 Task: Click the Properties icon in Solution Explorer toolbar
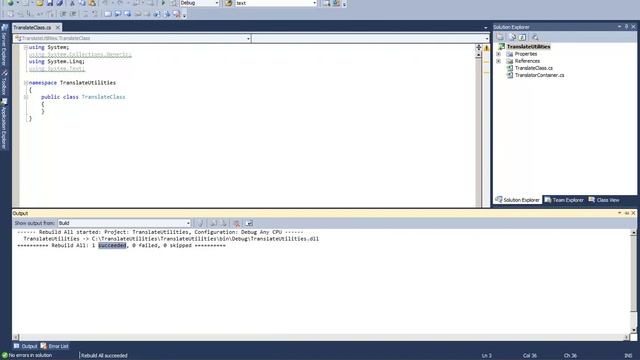coord(500,37)
